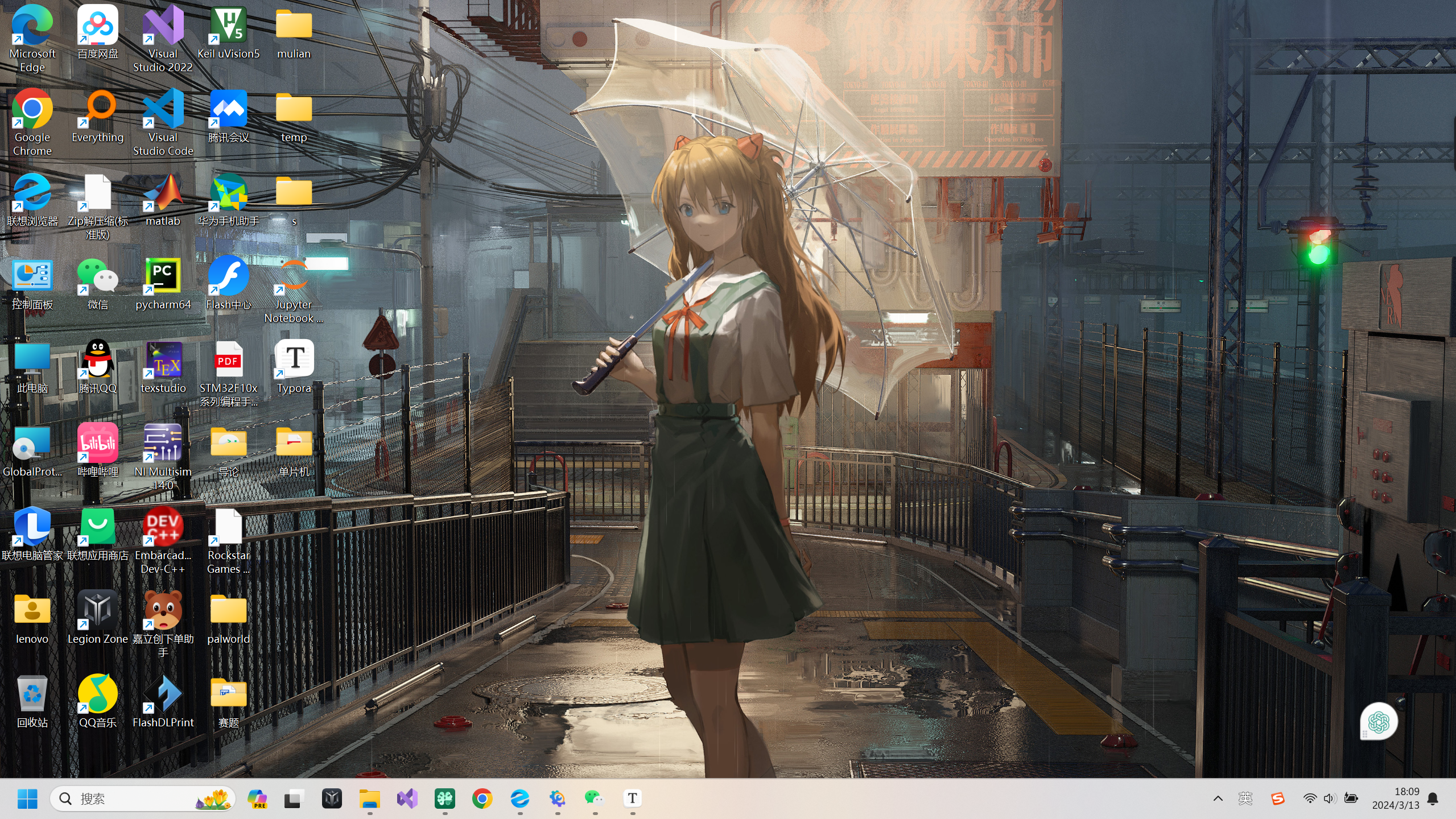Viewport: 1456px width, 819px height.
Task: Select the matlab desktop shortcut
Action: (x=163, y=200)
